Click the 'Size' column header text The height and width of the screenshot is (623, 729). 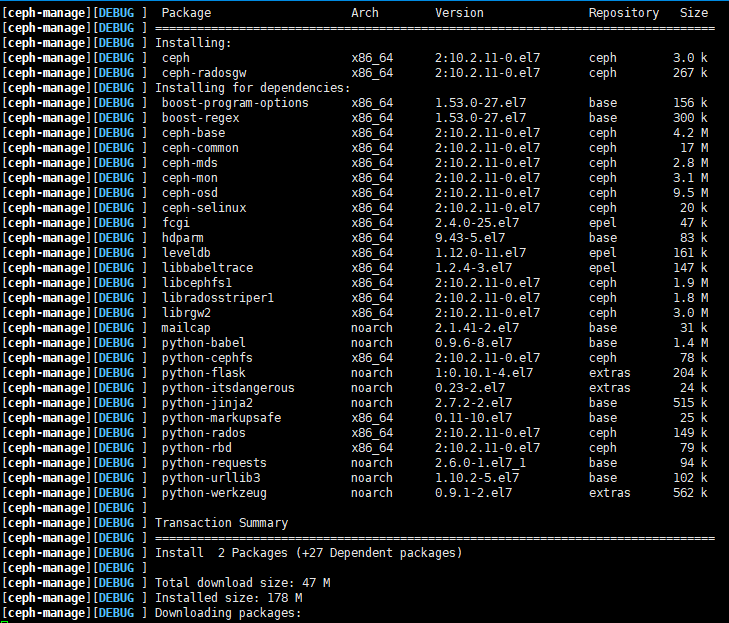point(694,13)
